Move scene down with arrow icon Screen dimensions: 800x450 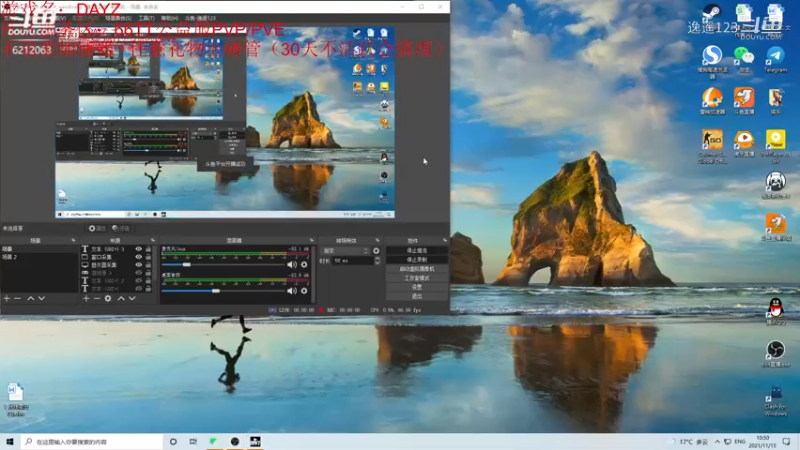(41, 298)
